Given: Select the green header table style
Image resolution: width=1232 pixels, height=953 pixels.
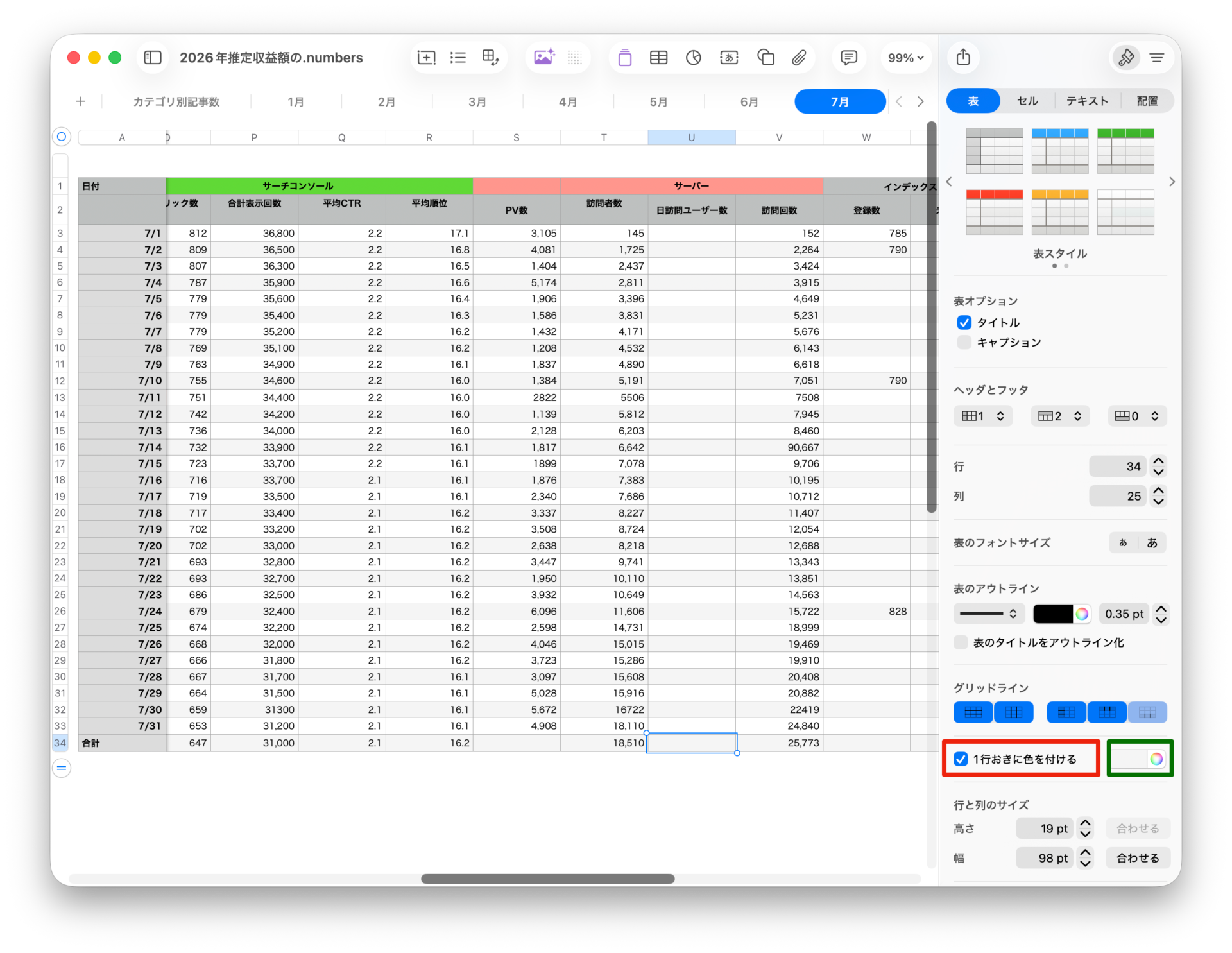Looking at the screenshot, I should [x=1125, y=151].
